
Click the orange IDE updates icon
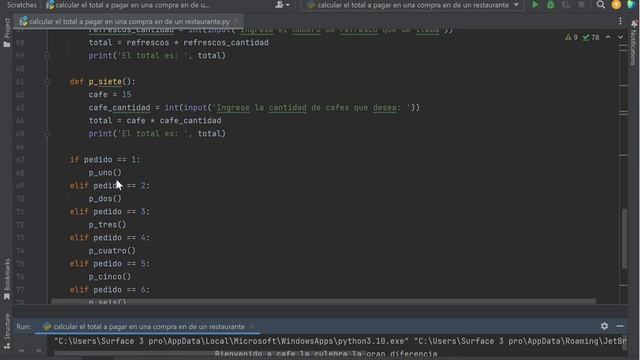[x=616, y=5]
